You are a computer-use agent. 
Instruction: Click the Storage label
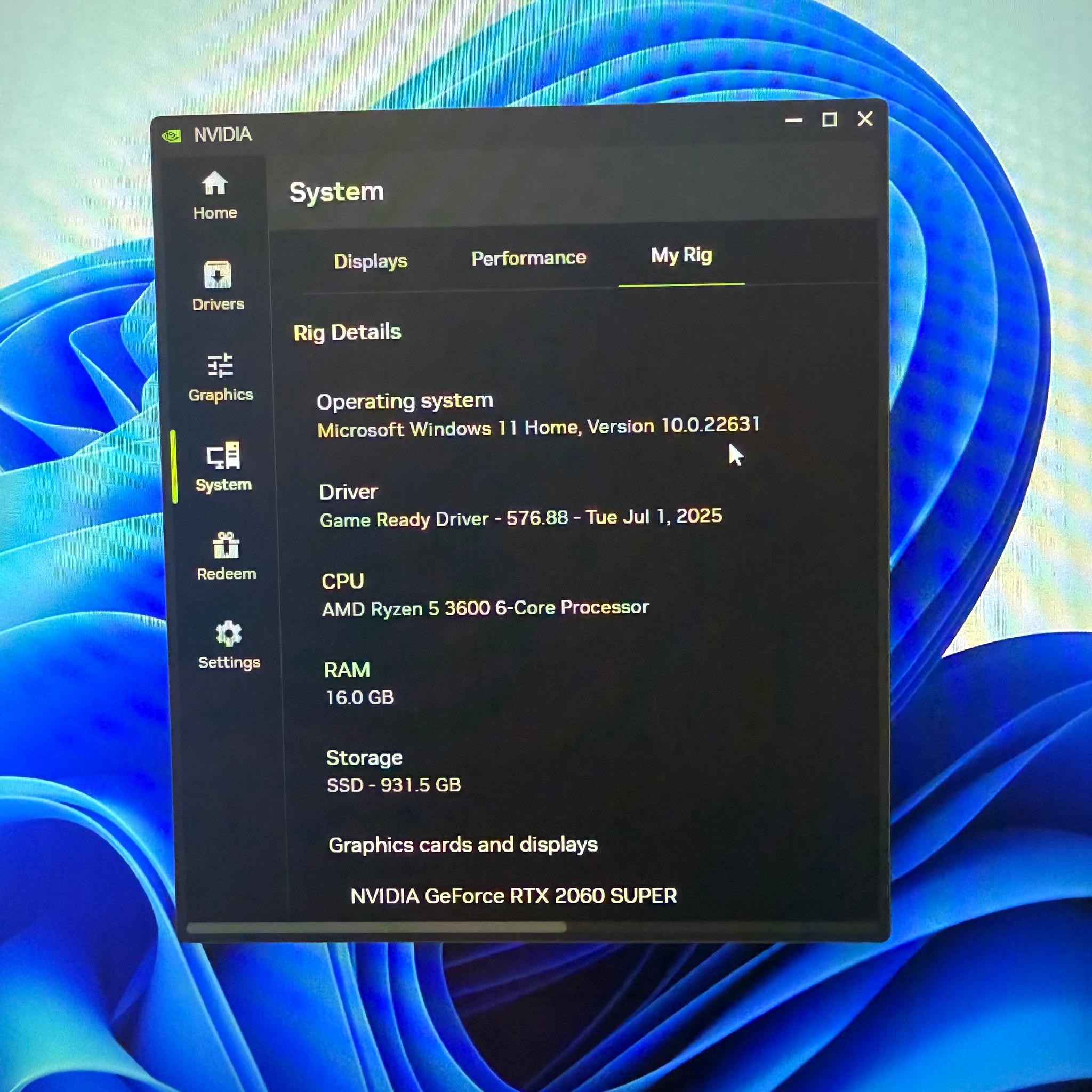[364, 758]
